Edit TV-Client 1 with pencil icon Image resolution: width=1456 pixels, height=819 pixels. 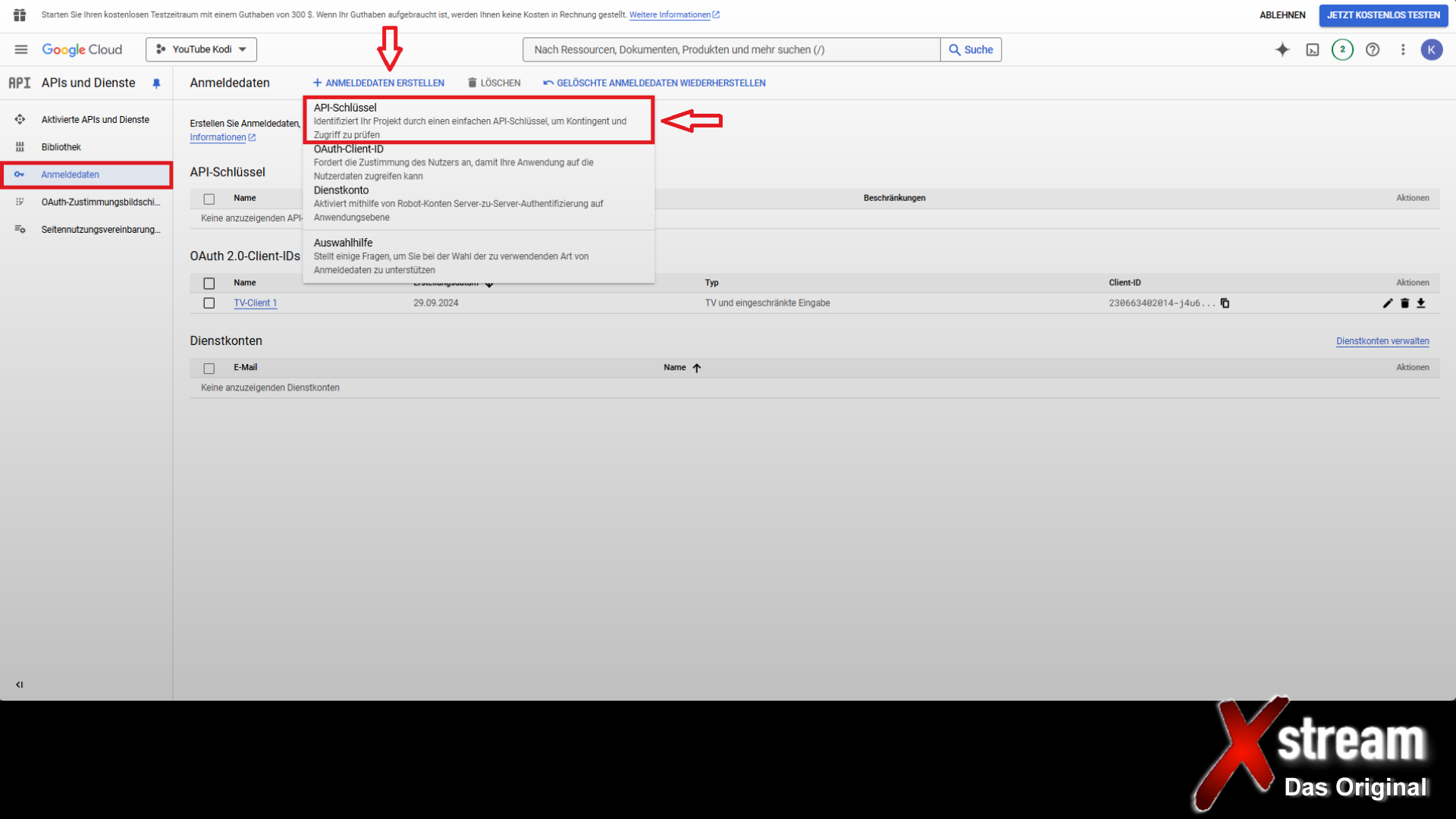[x=1388, y=303]
